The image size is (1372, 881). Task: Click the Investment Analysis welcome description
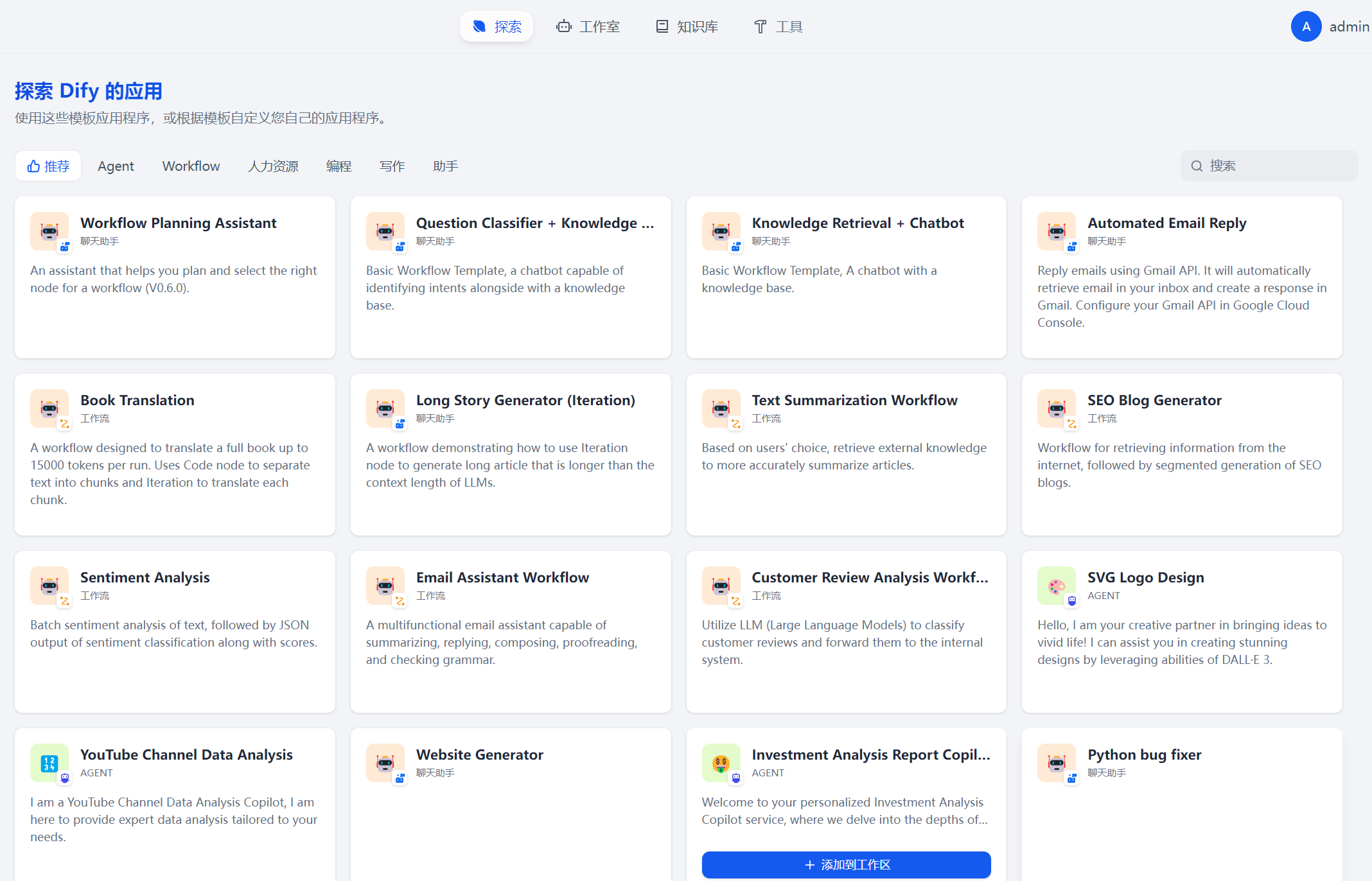tap(845, 810)
